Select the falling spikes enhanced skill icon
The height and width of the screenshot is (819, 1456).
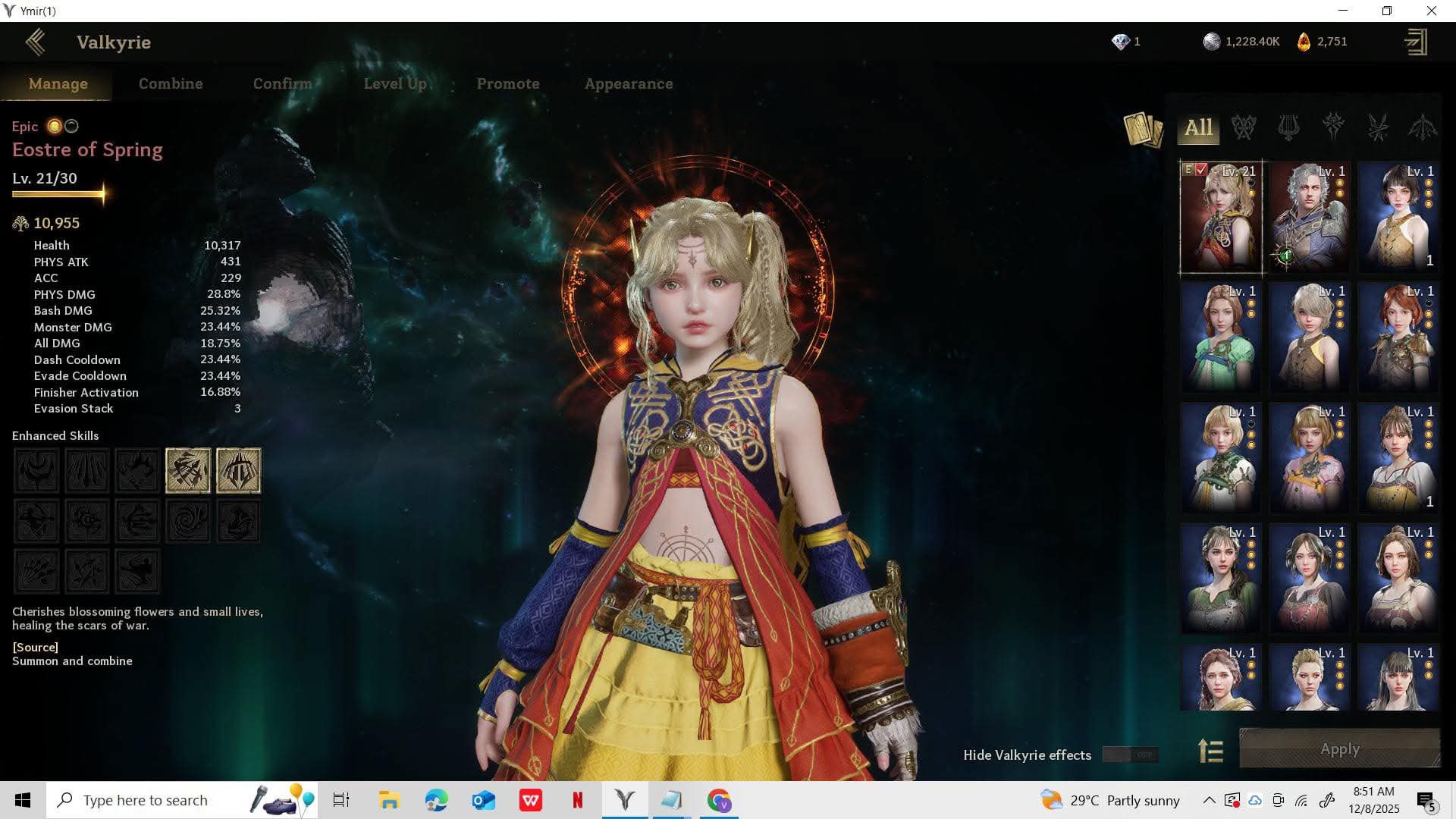[x=86, y=471]
